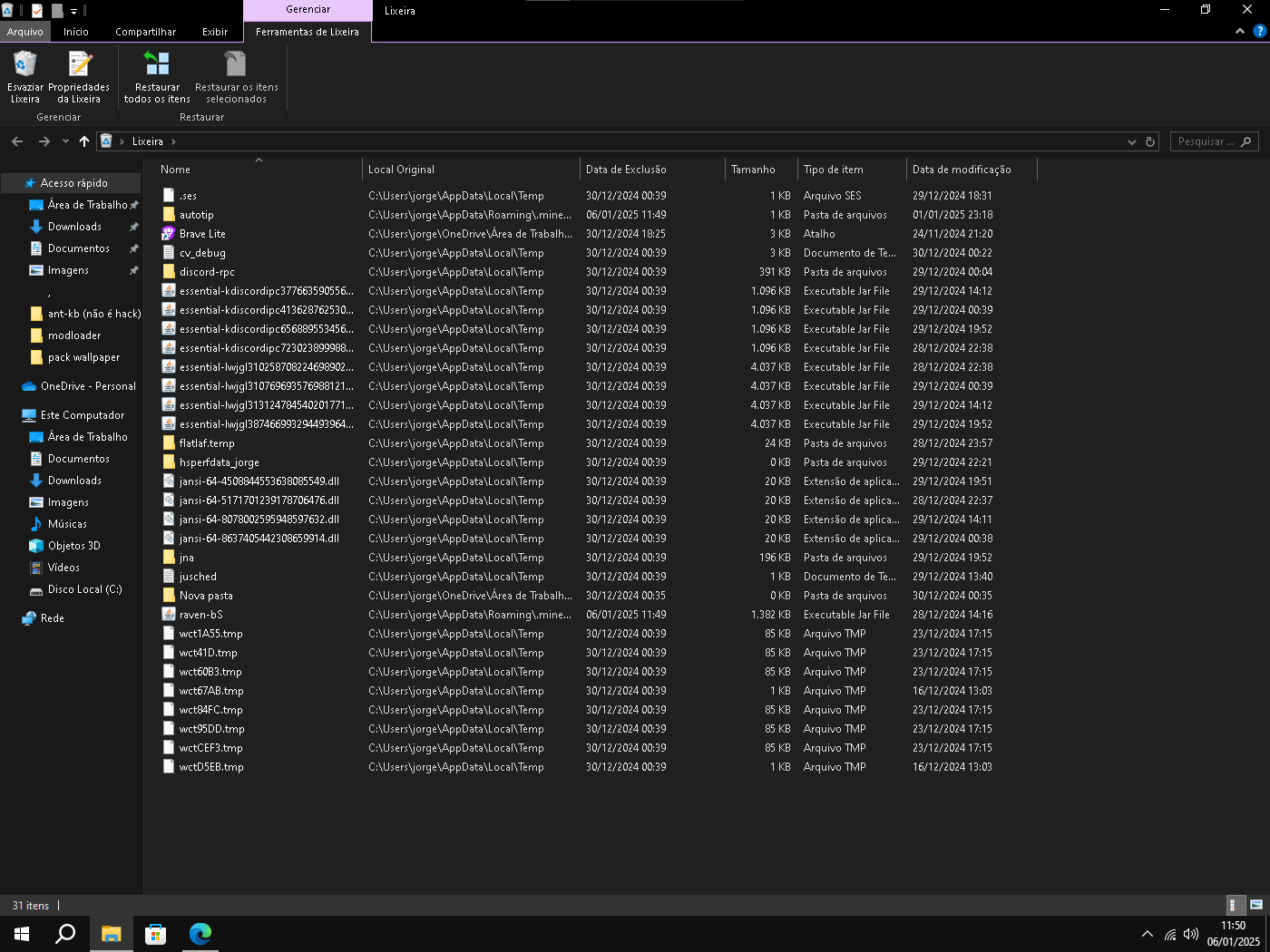Switch to the Compartilhar ribbon tab
The height and width of the screenshot is (952, 1270).
coord(145,32)
